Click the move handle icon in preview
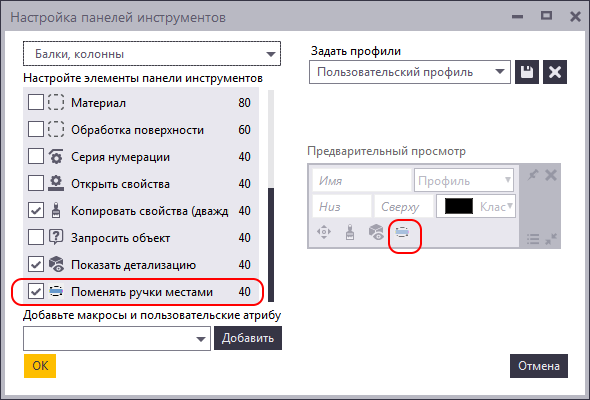 [324, 232]
